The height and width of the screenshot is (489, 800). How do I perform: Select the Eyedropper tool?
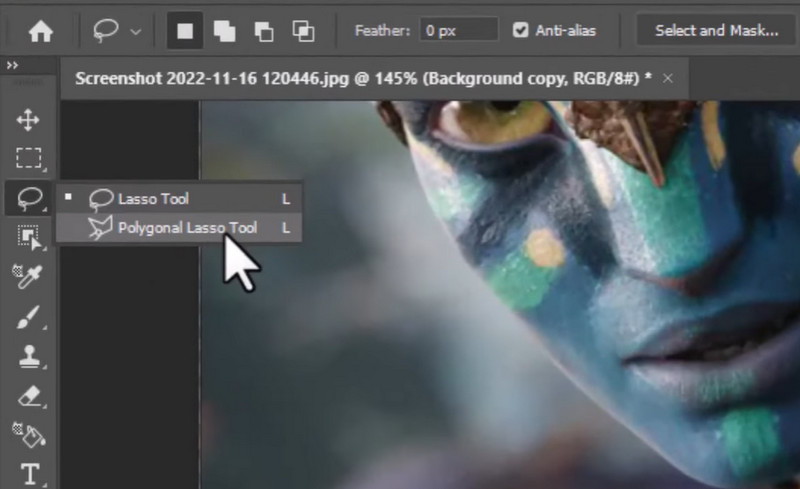pyautogui.click(x=28, y=277)
